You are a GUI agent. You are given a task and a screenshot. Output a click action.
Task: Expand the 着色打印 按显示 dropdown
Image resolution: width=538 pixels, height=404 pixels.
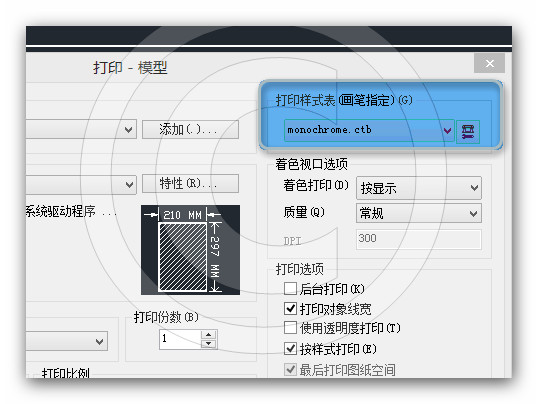[x=419, y=188]
